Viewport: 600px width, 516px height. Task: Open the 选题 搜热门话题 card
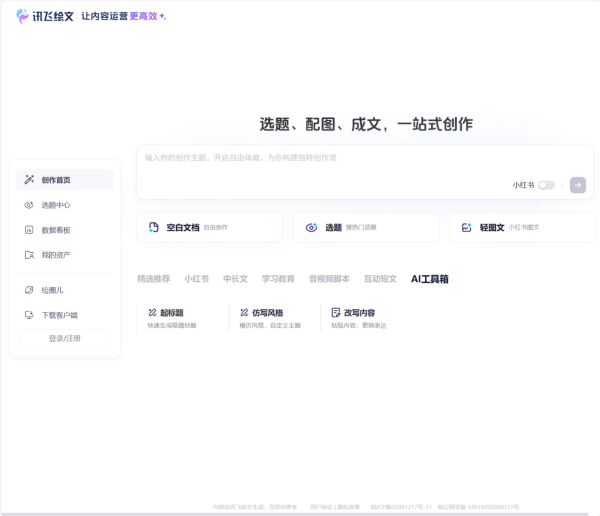[x=366, y=227]
